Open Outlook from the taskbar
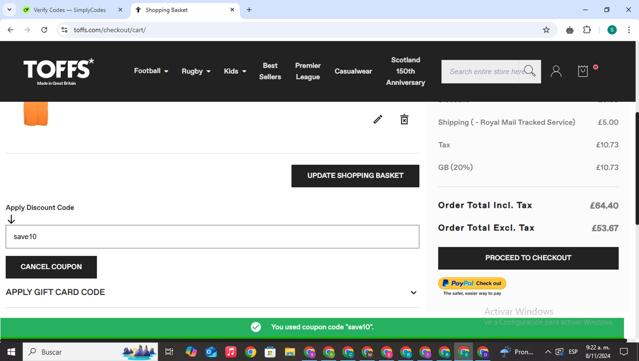The height and width of the screenshot is (361, 639). 211,352
